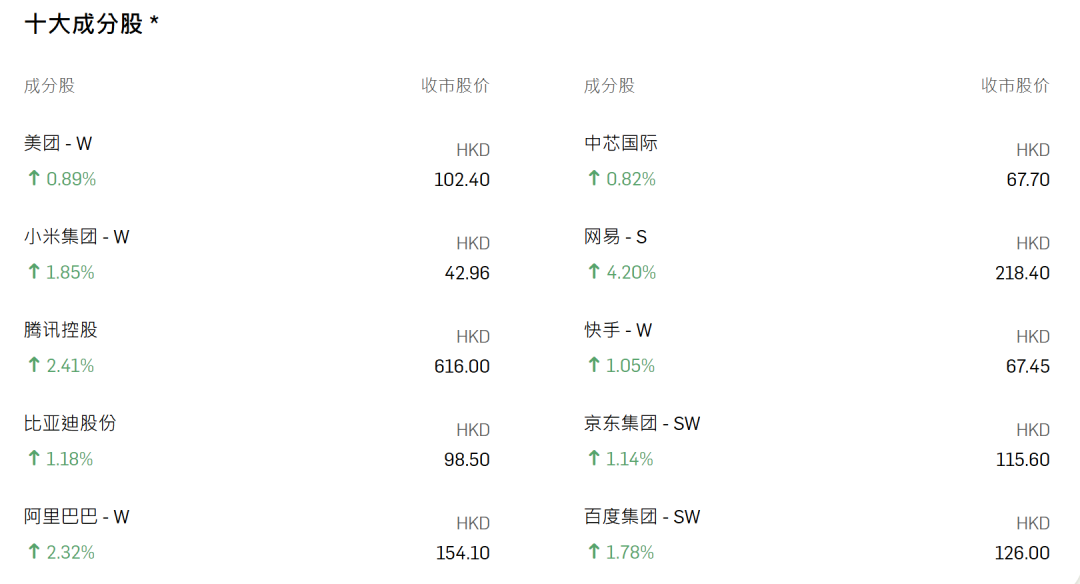Image resolution: width=1080 pixels, height=584 pixels.
Task: Open the 腾讯控股 constituent link
Action: (x=61, y=330)
